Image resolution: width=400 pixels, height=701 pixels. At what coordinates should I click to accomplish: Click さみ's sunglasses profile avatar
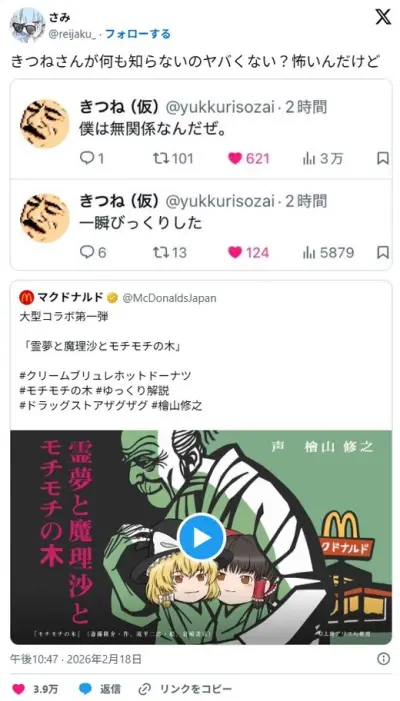click(x=27, y=25)
